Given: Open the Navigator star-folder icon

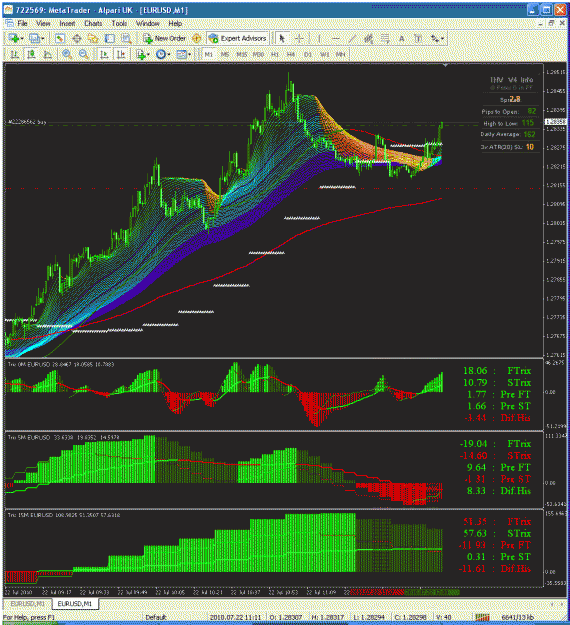Looking at the screenshot, I should pos(93,38).
